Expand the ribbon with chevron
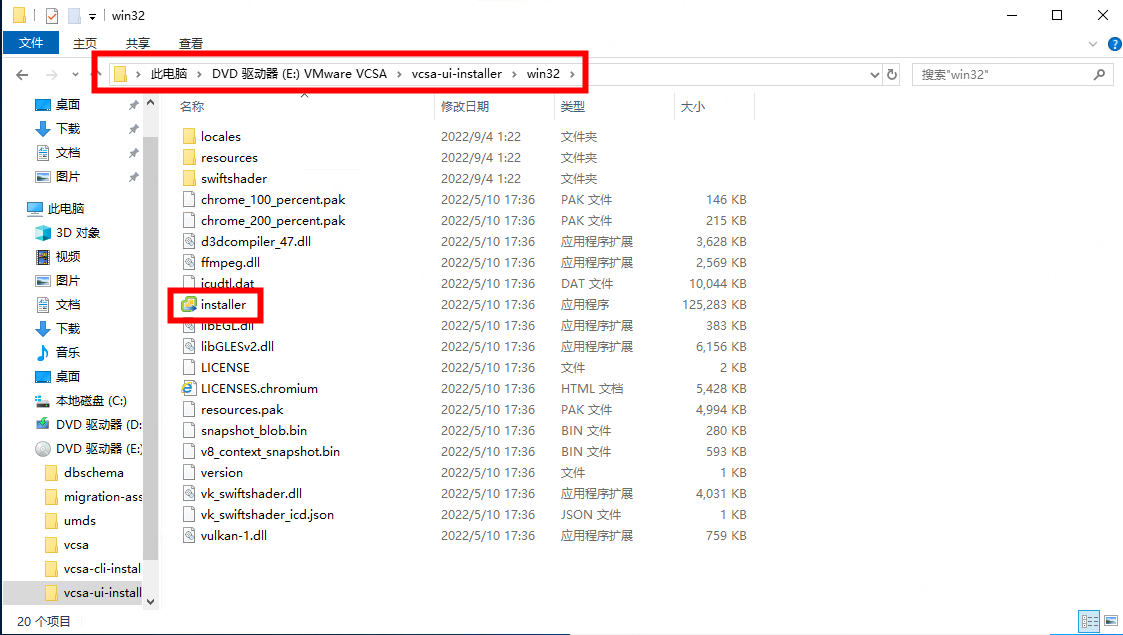Image resolution: width=1123 pixels, height=635 pixels. tap(1093, 44)
